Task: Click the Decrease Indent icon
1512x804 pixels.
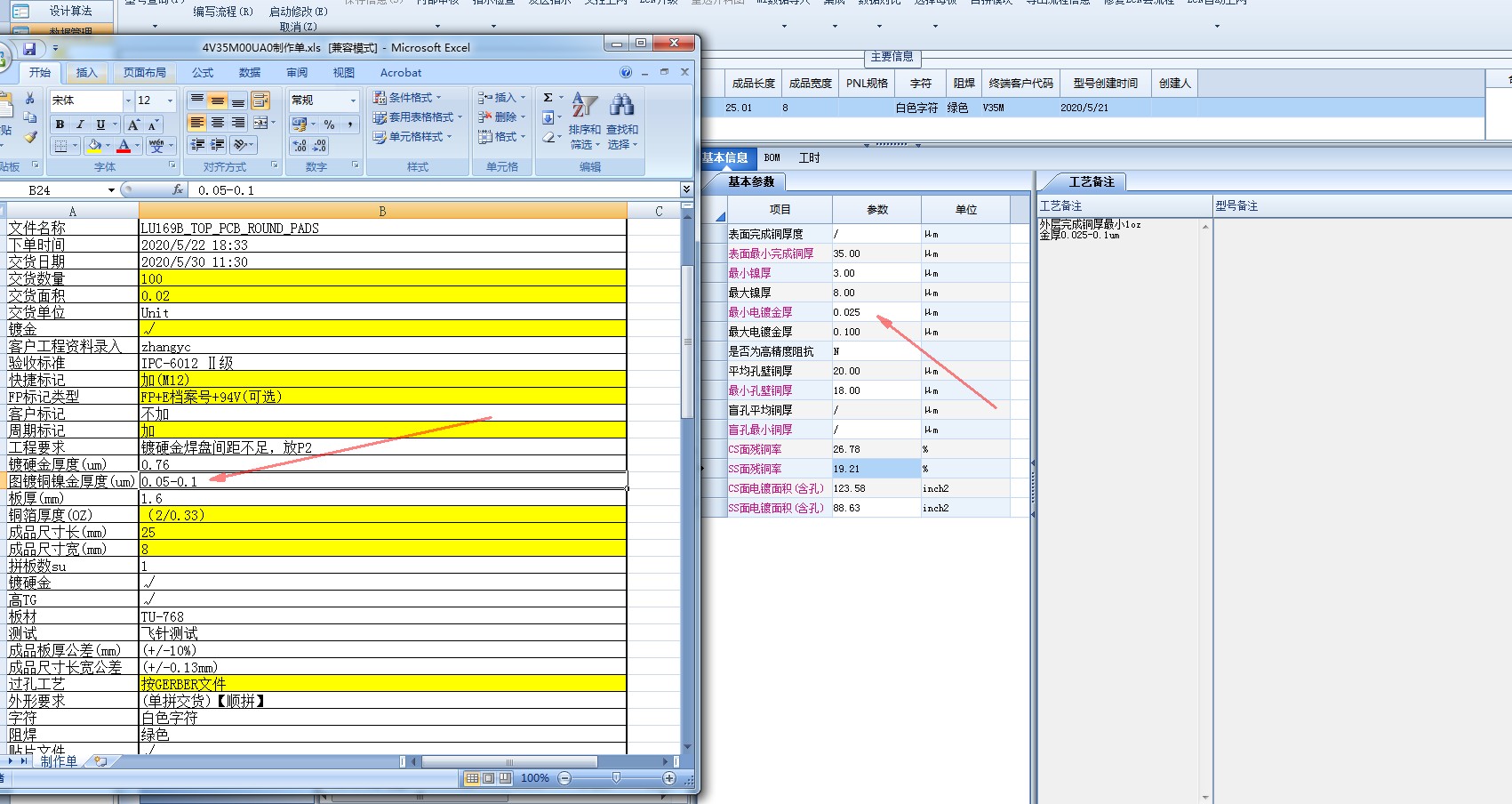Action: (197, 144)
